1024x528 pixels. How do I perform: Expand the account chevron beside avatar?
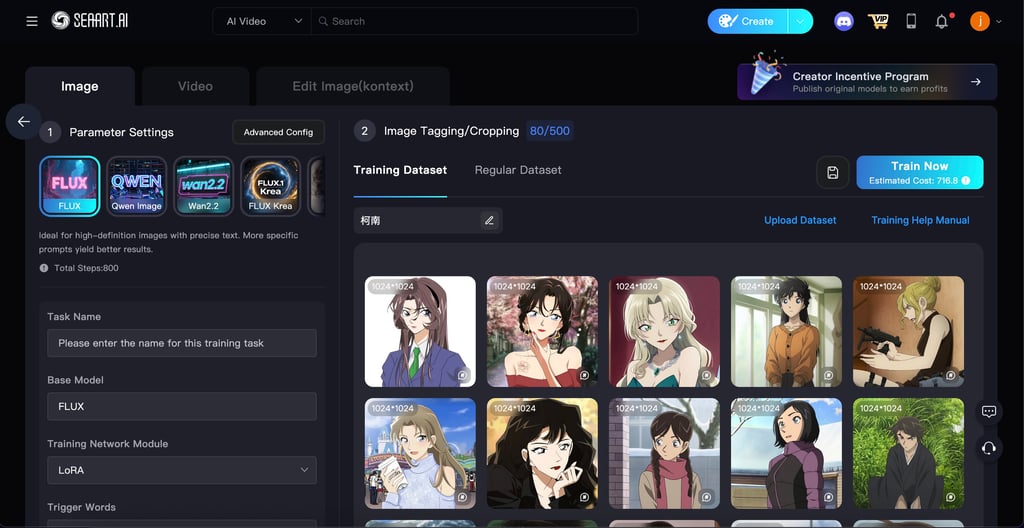[999, 22]
